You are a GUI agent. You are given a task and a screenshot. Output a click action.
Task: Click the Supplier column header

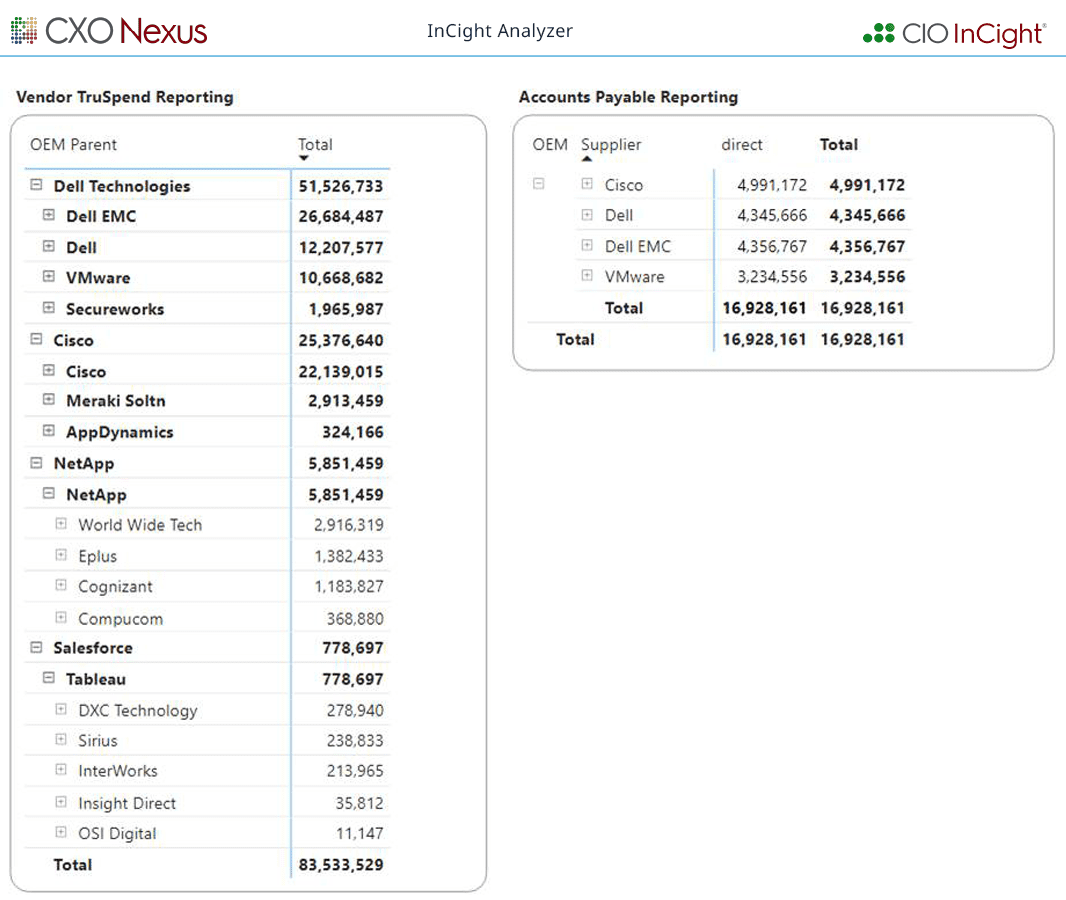(x=611, y=145)
